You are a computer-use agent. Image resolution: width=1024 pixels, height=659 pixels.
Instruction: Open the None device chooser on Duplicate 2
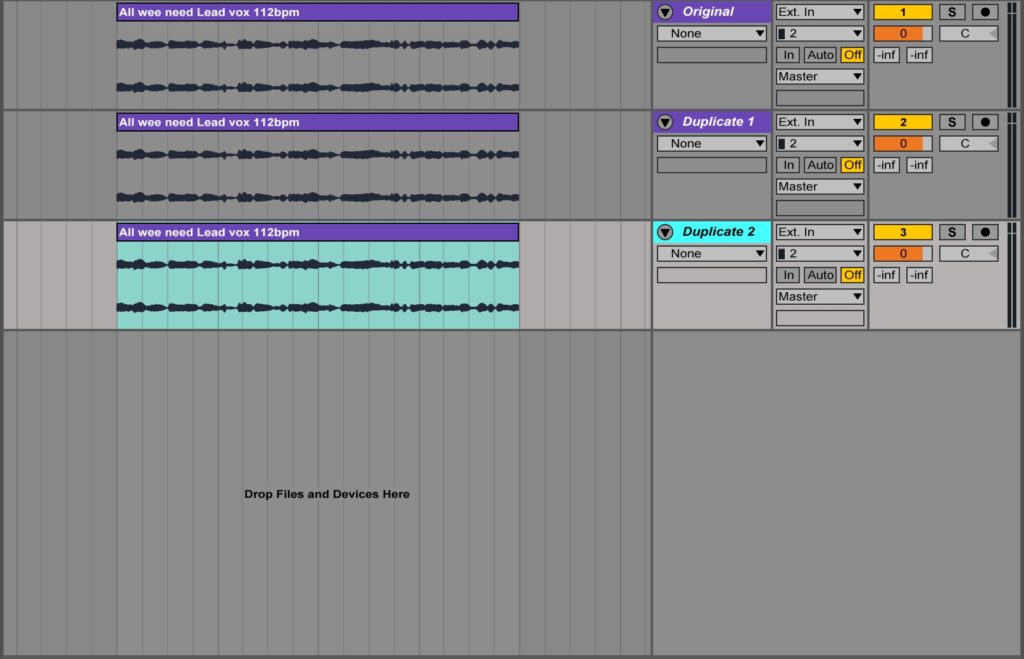coord(711,253)
